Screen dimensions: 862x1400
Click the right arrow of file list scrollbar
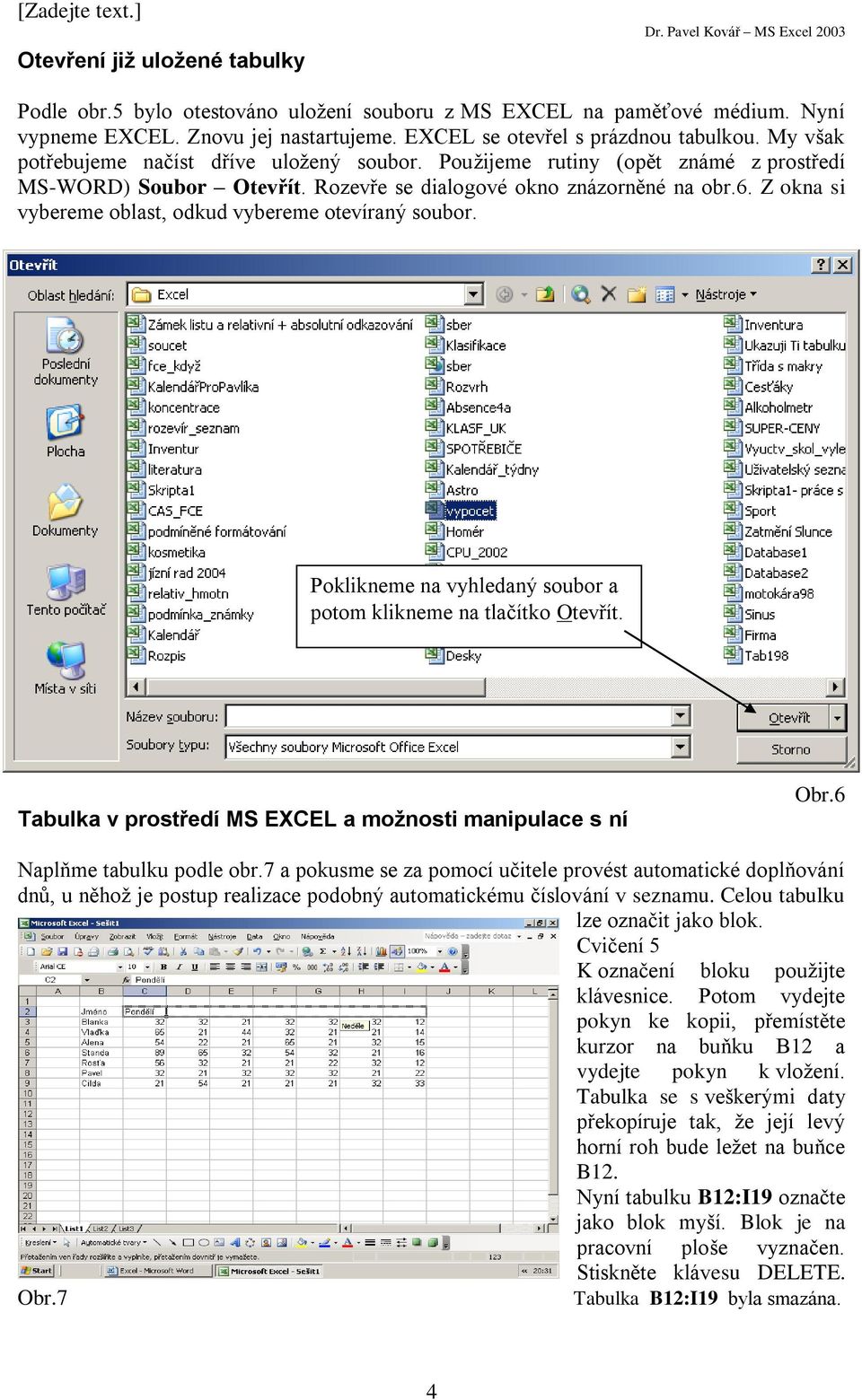[836, 687]
